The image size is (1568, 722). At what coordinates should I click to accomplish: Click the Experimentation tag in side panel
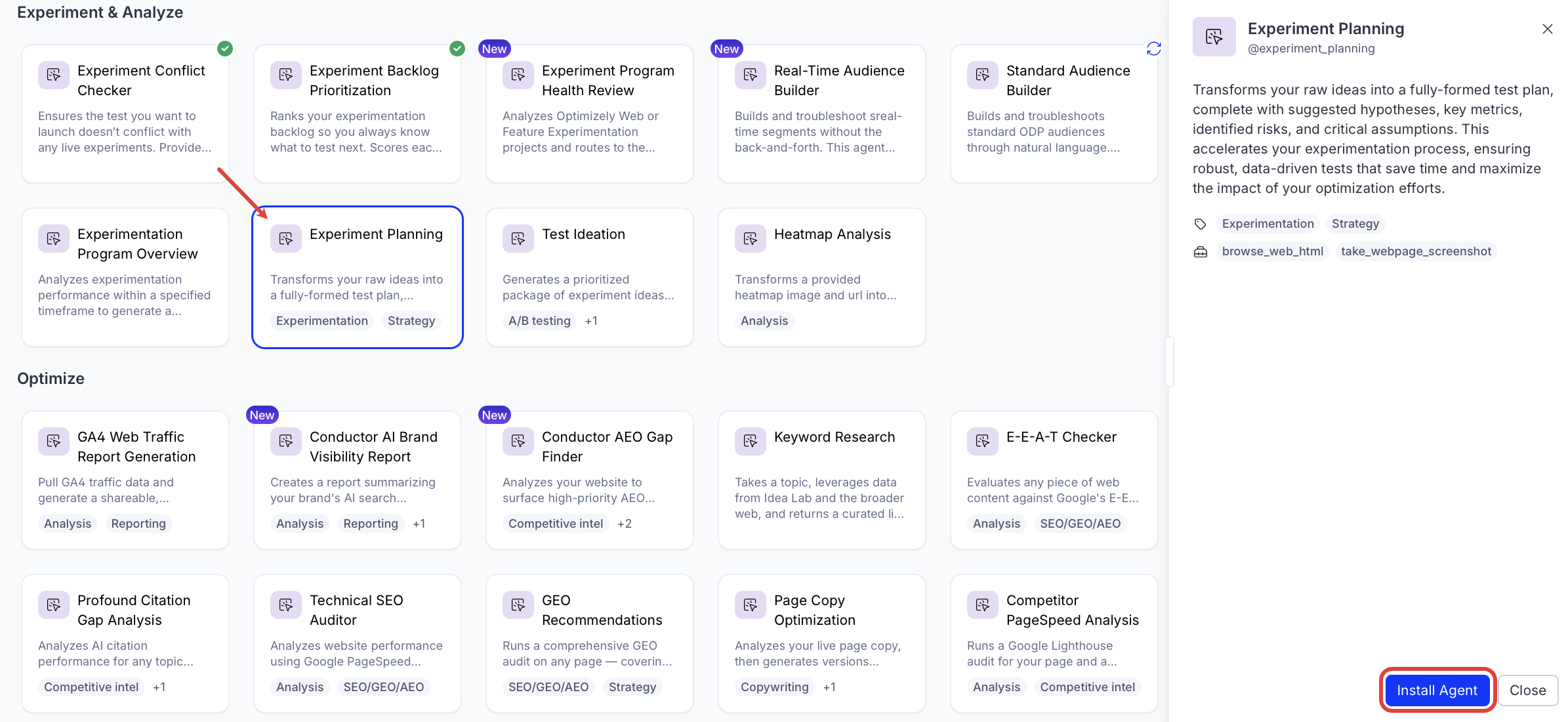tap(1268, 224)
